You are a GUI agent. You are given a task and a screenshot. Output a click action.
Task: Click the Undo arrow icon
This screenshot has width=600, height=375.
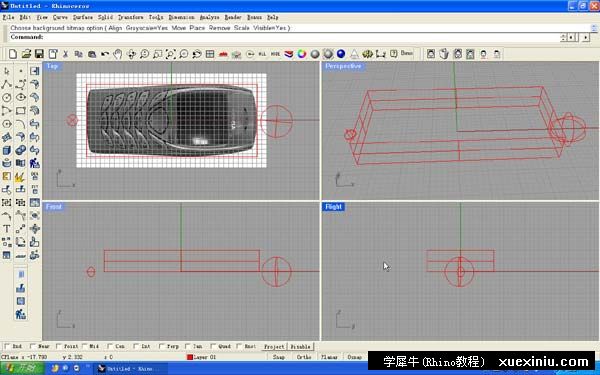click(x=105, y=54)
